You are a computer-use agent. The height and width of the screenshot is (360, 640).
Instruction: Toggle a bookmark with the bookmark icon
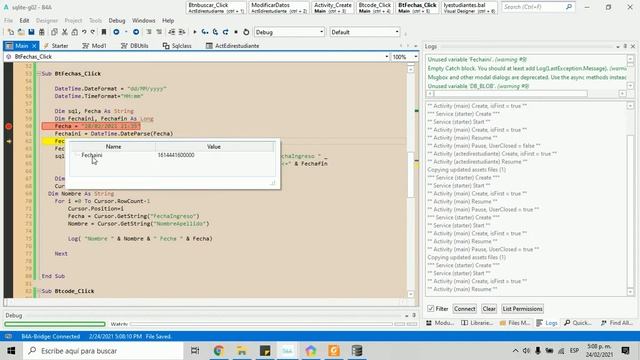[x=104, y=32]
